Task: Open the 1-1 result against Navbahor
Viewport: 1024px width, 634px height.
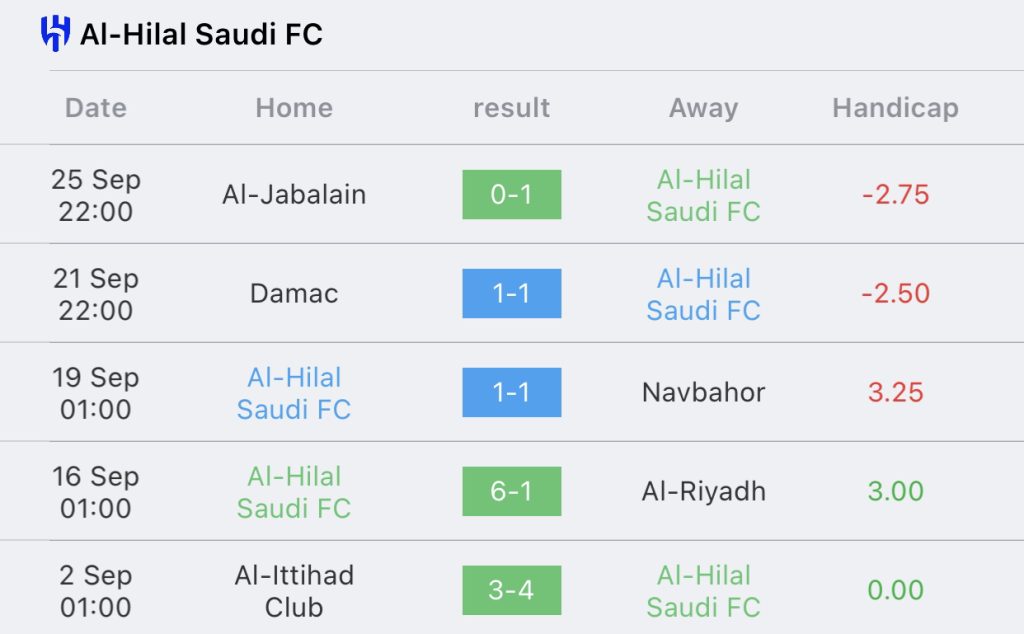Action: click(511, 392)
